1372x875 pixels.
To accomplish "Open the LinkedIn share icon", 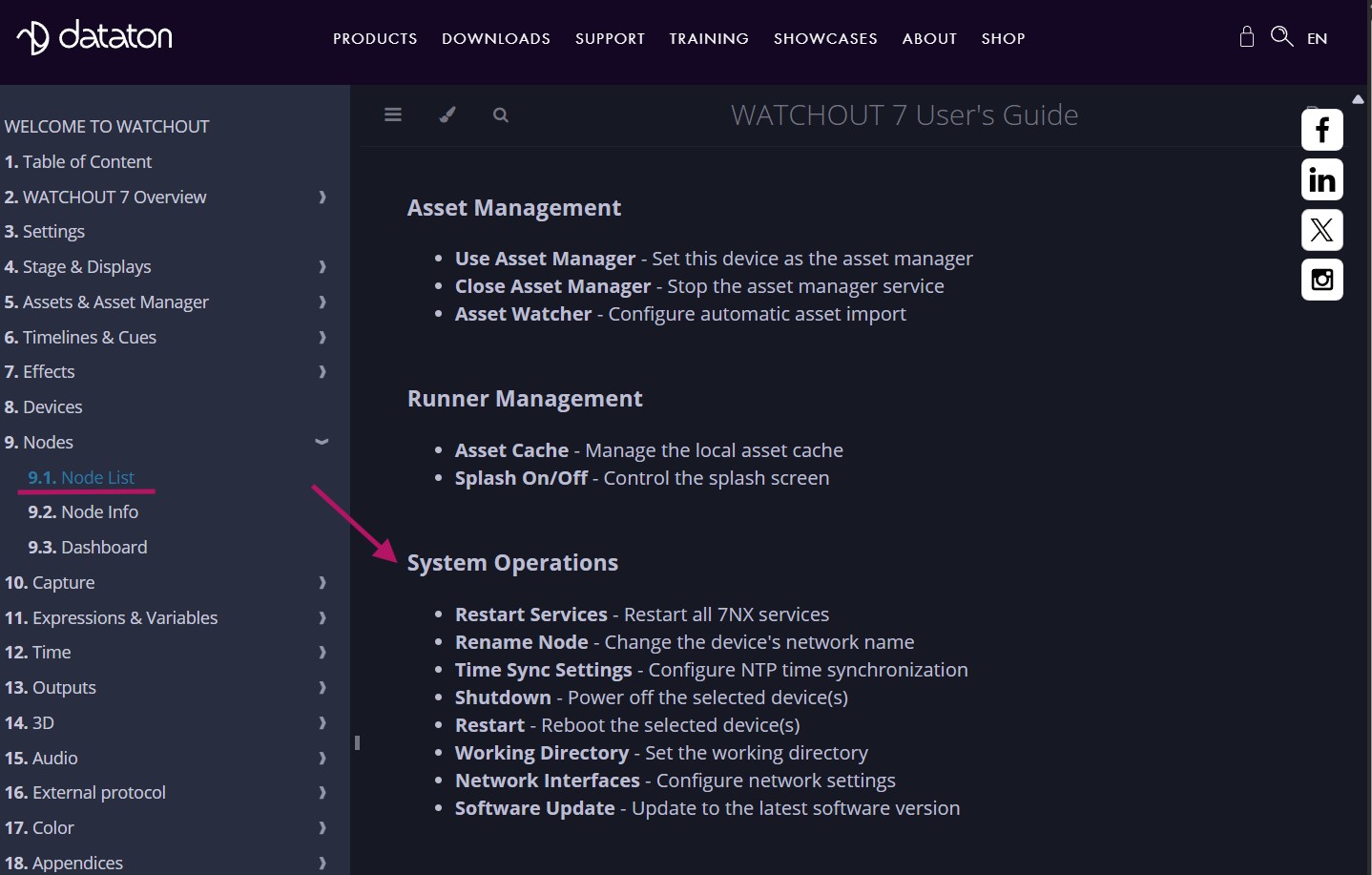I will point(1321,179).
